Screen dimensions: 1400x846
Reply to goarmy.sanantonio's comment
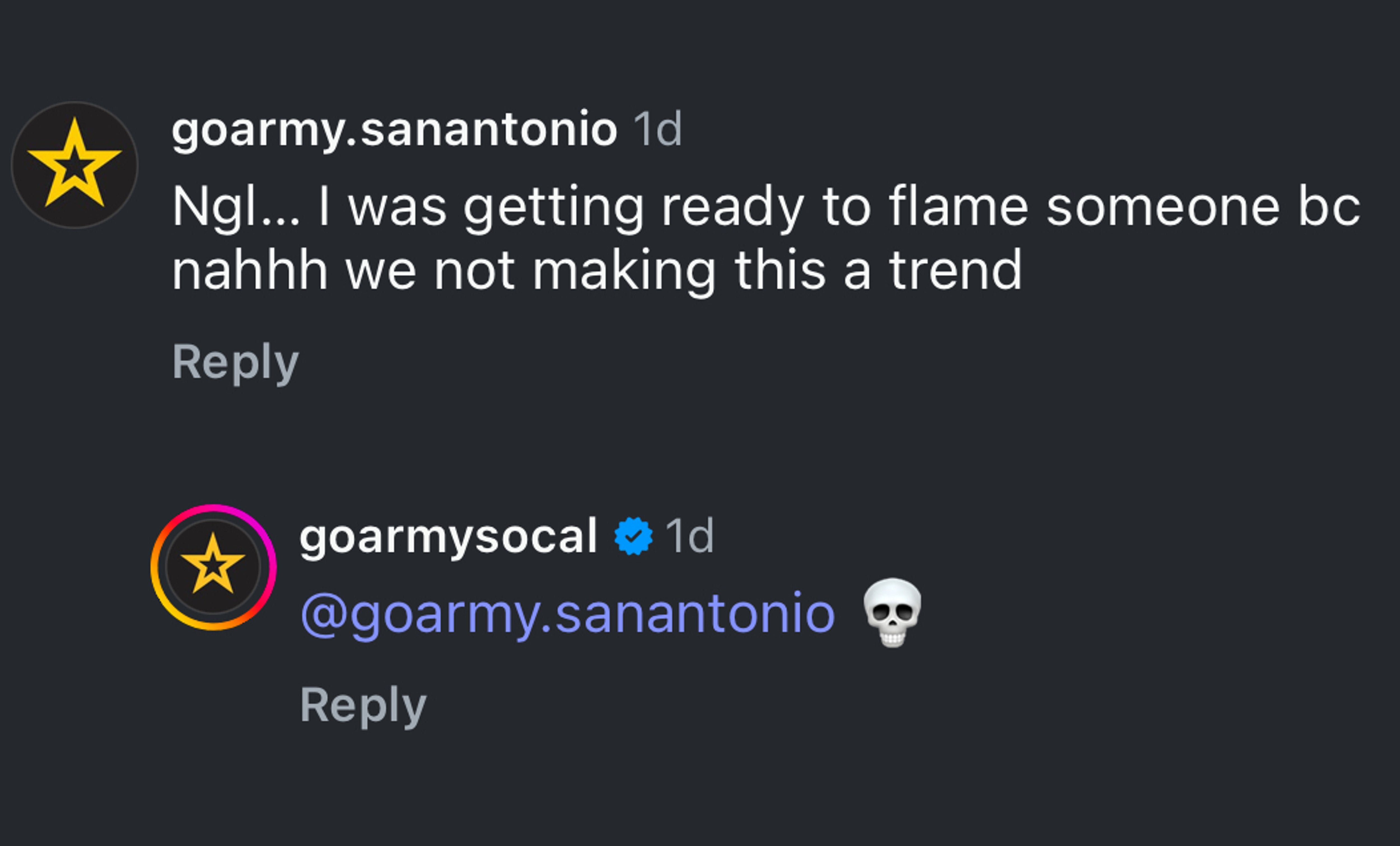235,362
